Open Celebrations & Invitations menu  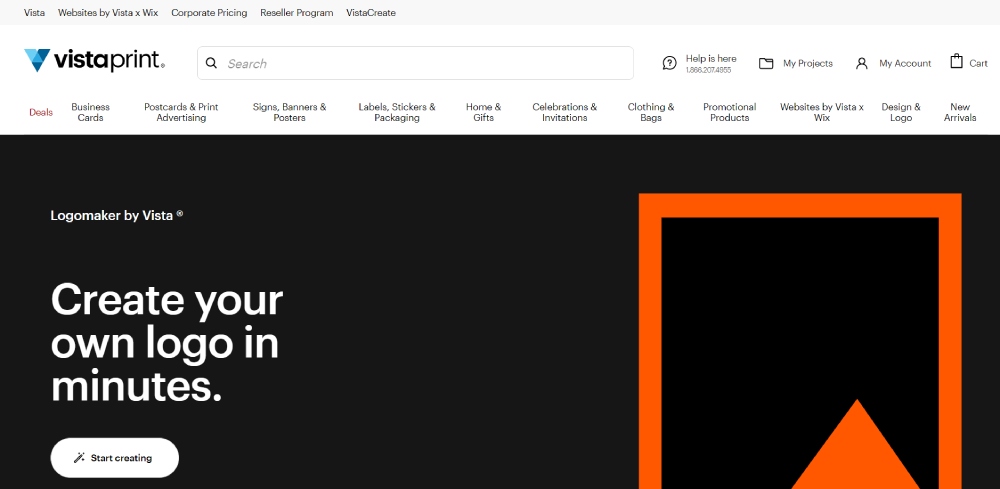click(564, 112)
